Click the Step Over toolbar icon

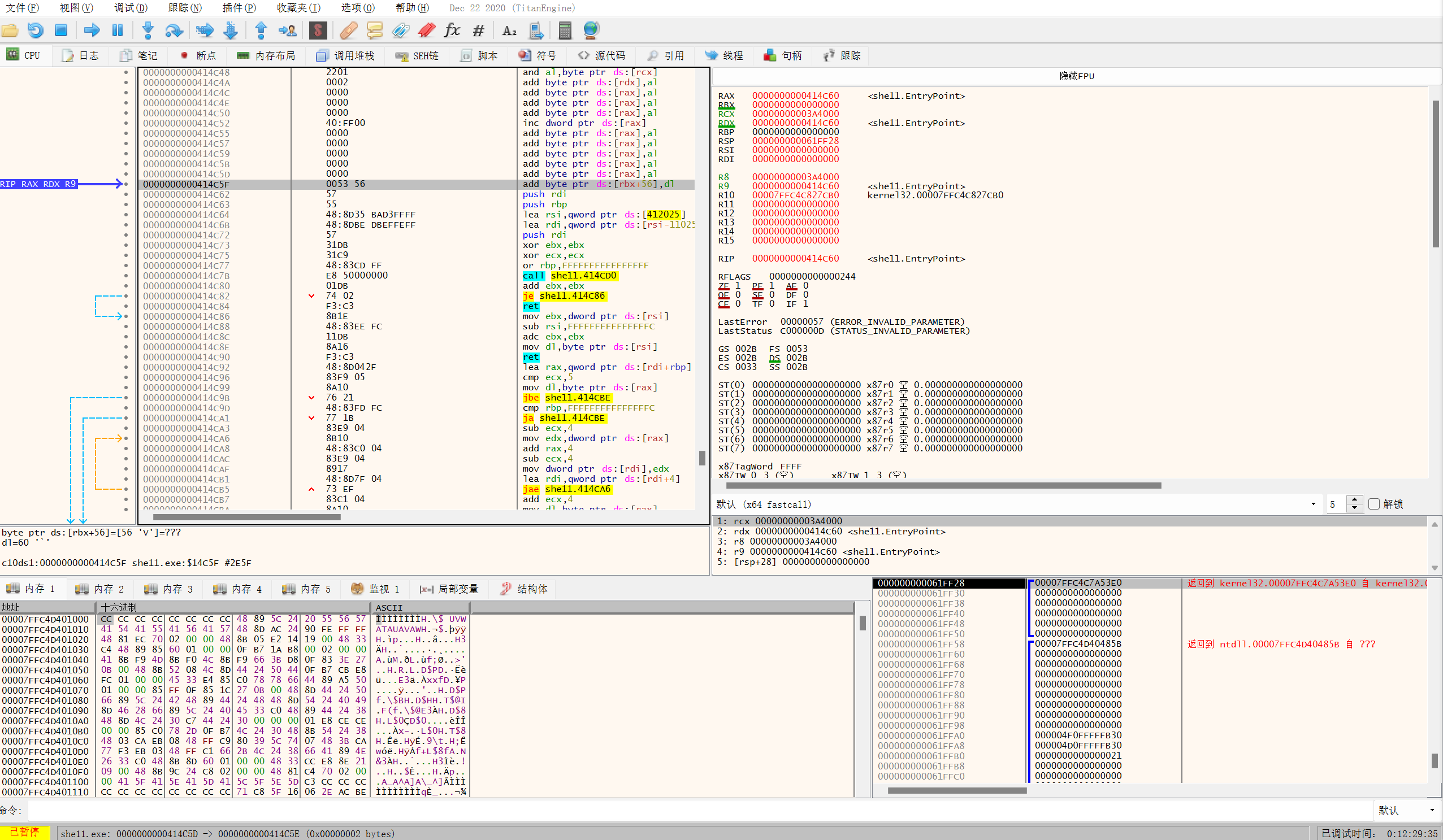click(174, 31)
